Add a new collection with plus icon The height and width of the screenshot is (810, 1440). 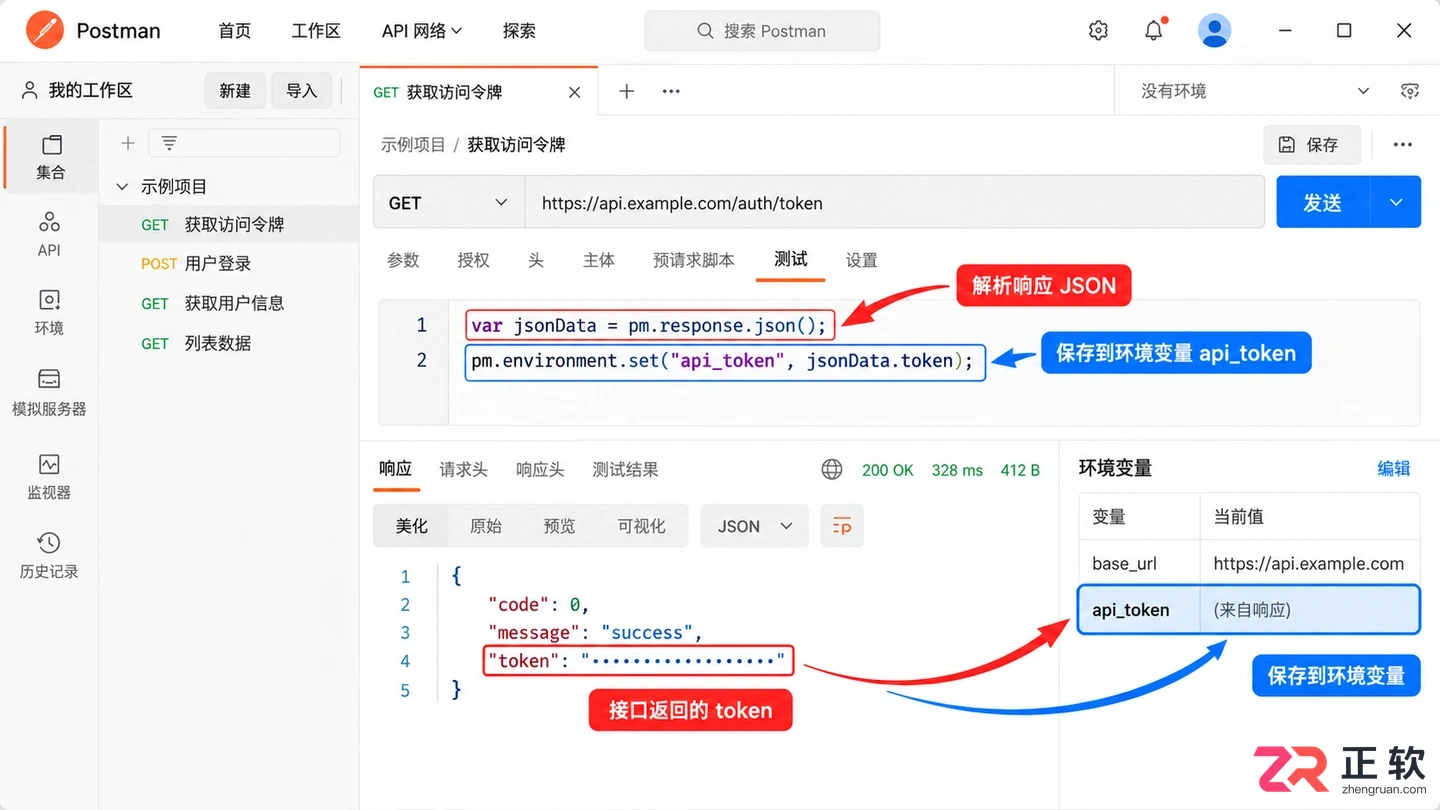point(127,143)
